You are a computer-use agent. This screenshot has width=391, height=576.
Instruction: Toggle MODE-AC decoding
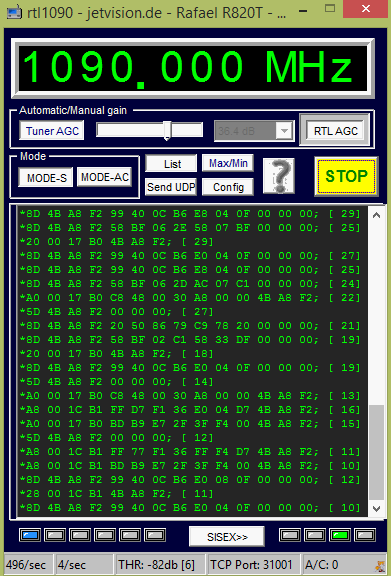click(x=105, y=177)
